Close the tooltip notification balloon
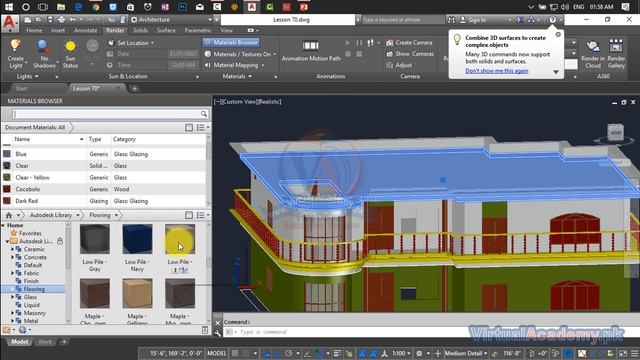The width and height of the screenshot is (640, 360). pyautogui.click(x=558, y=35)
